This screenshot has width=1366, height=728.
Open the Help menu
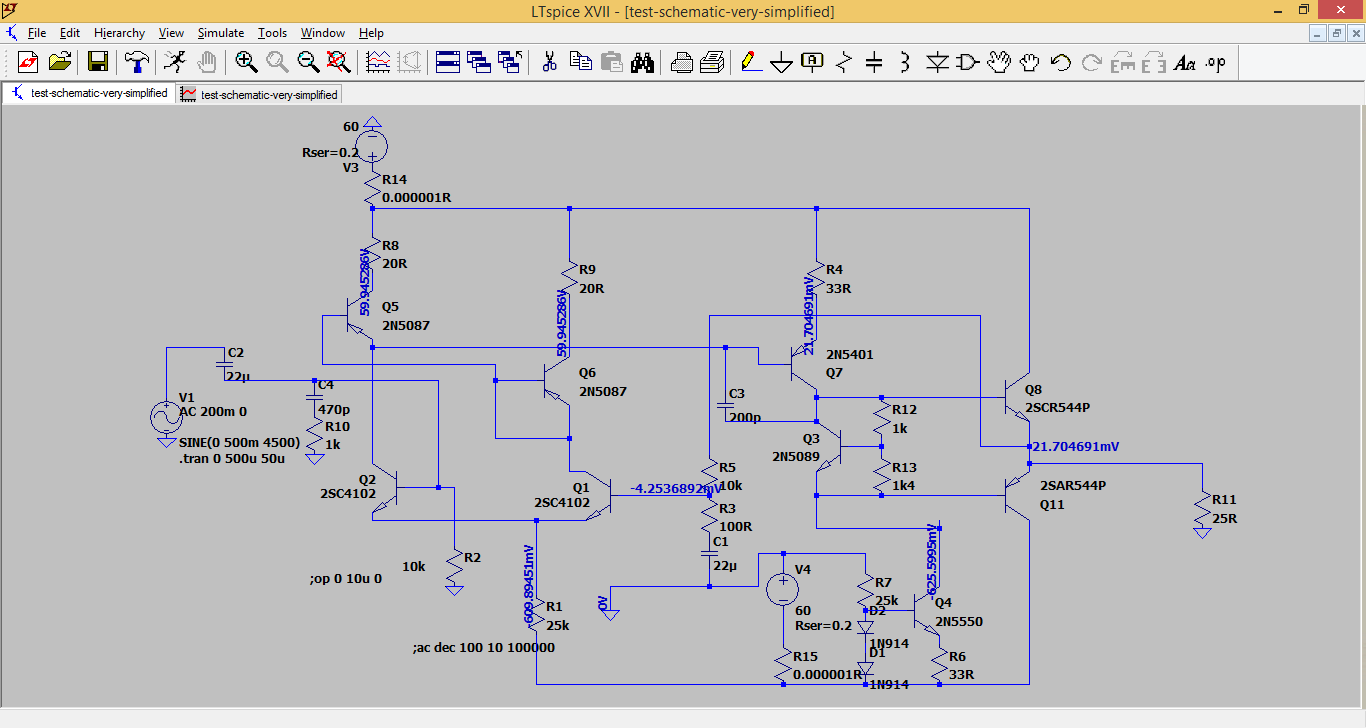click(371, 33)
